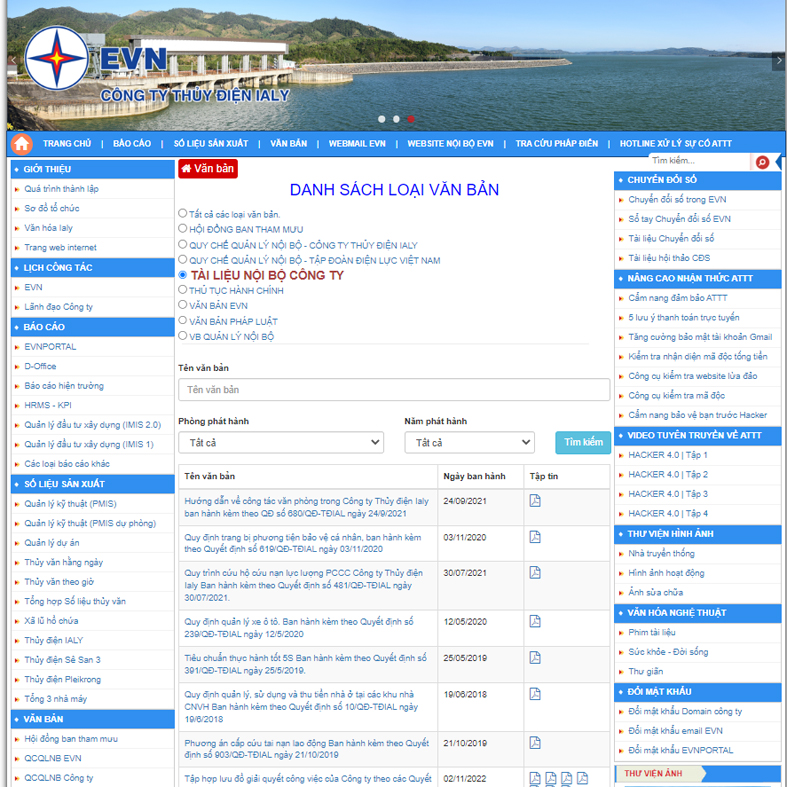Viewport: 787px width, 787px height.
Task: Open 'Quá trình thành lập' sidebar link
Action: (61, 189)
